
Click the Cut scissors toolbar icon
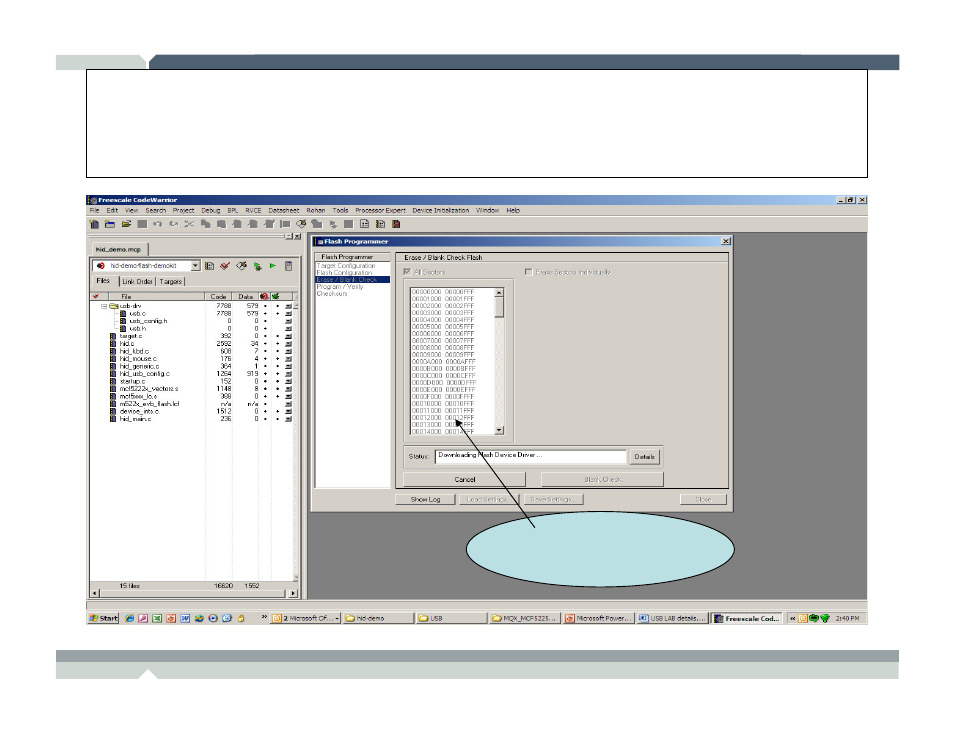(x=189, y=224)
